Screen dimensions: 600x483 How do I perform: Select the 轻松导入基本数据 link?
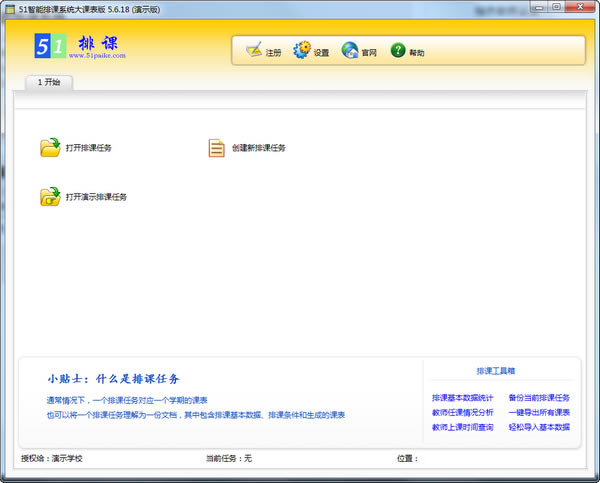tap(538, 427)
